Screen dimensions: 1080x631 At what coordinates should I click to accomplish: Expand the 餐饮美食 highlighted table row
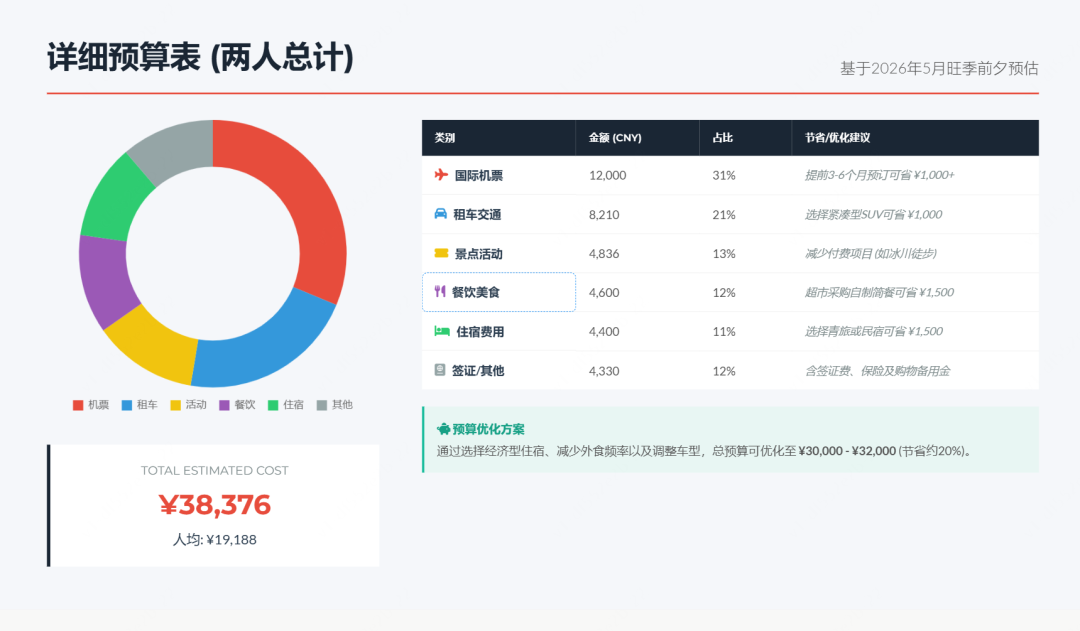pyautogui.click(x=498, y=292)
